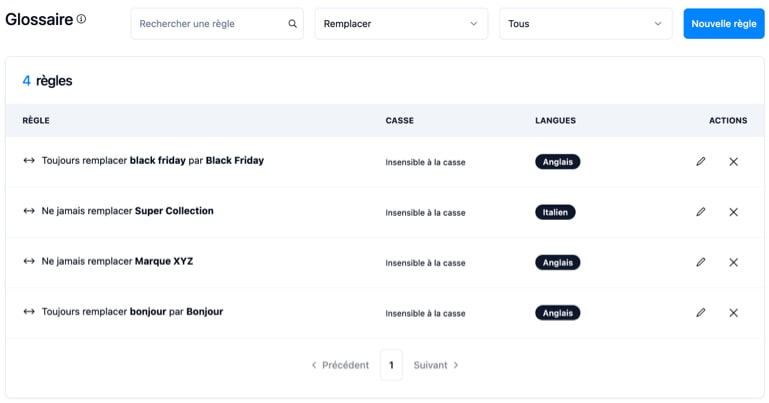This screenshot has width=769, height=403.
Task: Edit the bonjour rule
Action: (x=701, y=312)
